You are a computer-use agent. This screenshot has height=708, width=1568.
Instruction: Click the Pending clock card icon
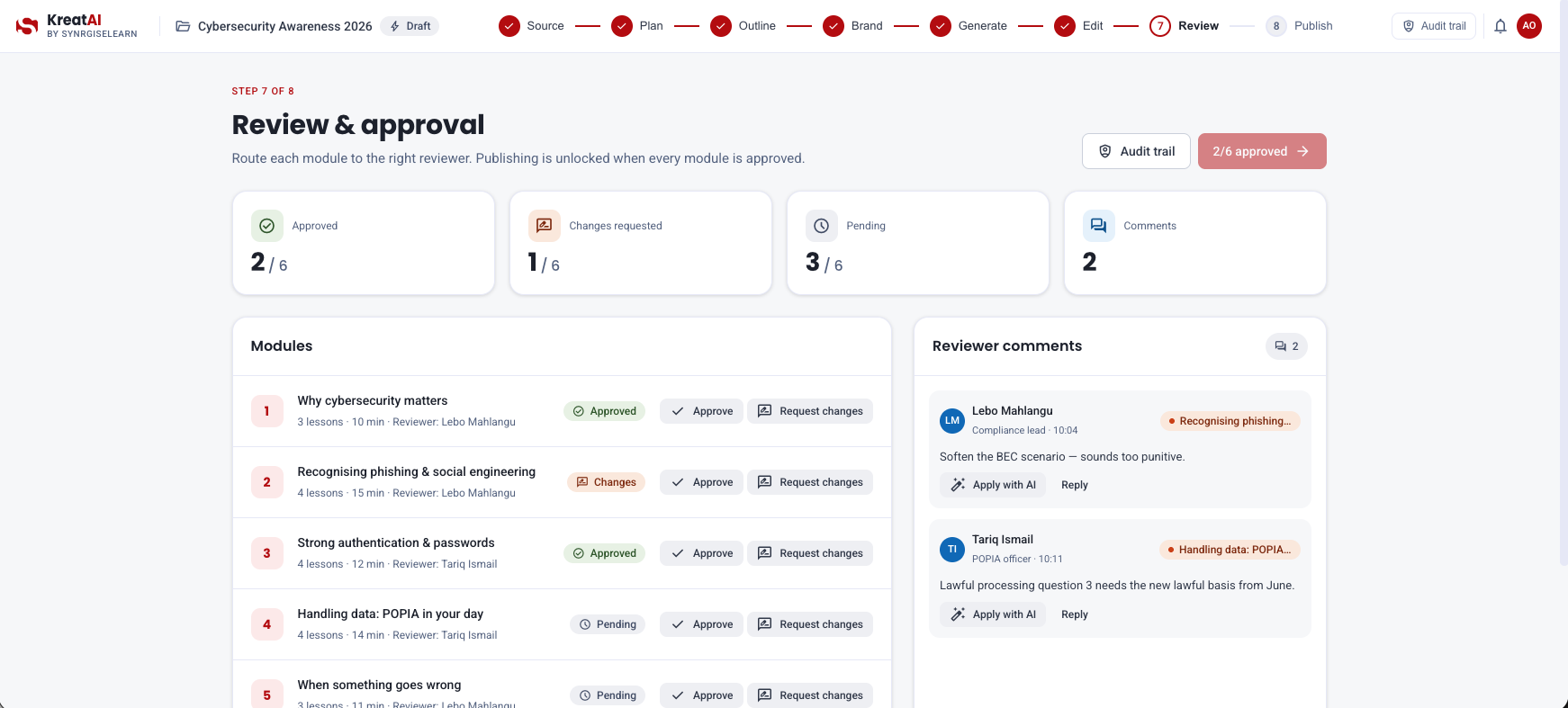(822, 226)
